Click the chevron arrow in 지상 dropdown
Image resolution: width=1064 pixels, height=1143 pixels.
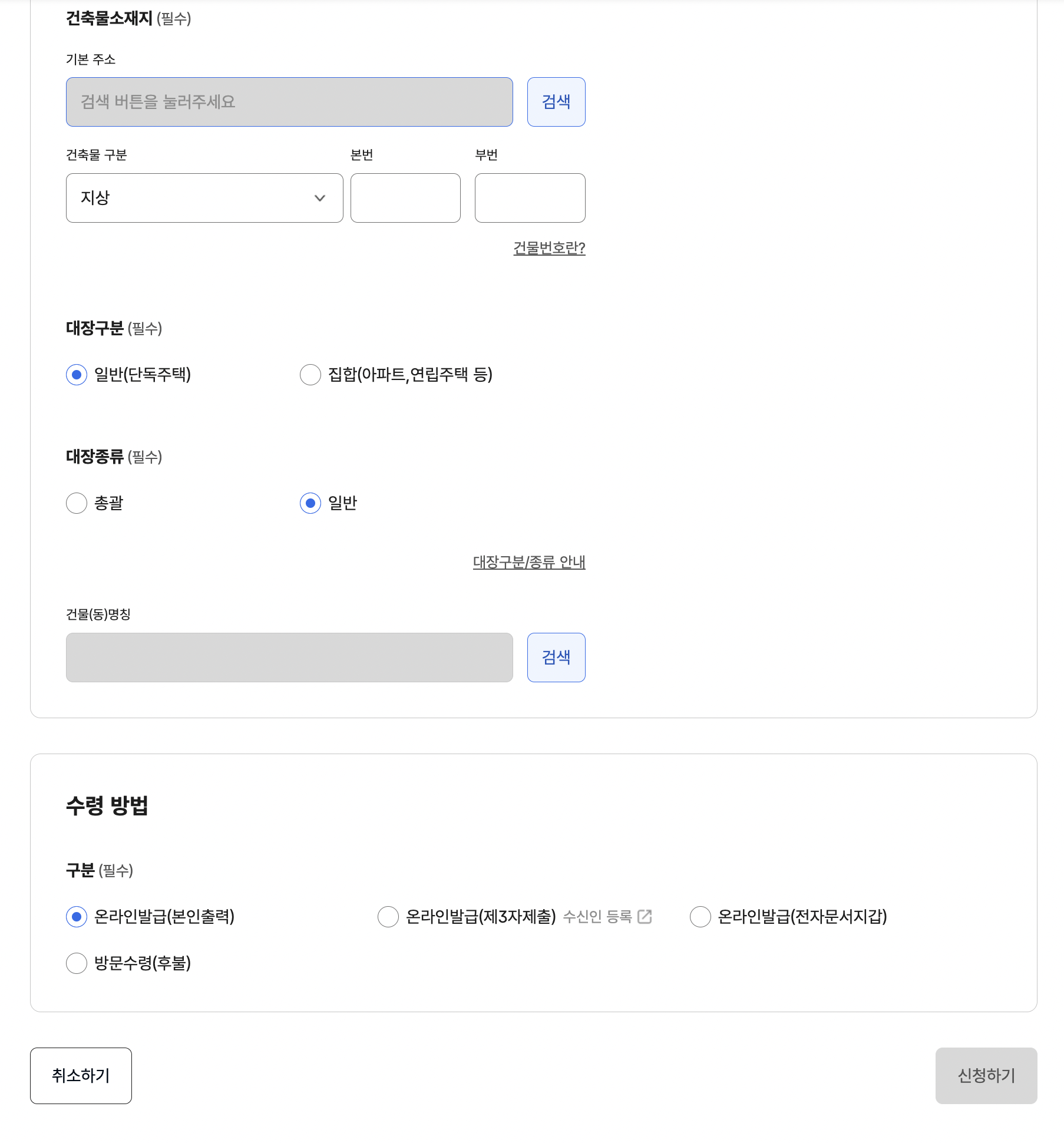[x=320, y=198]
